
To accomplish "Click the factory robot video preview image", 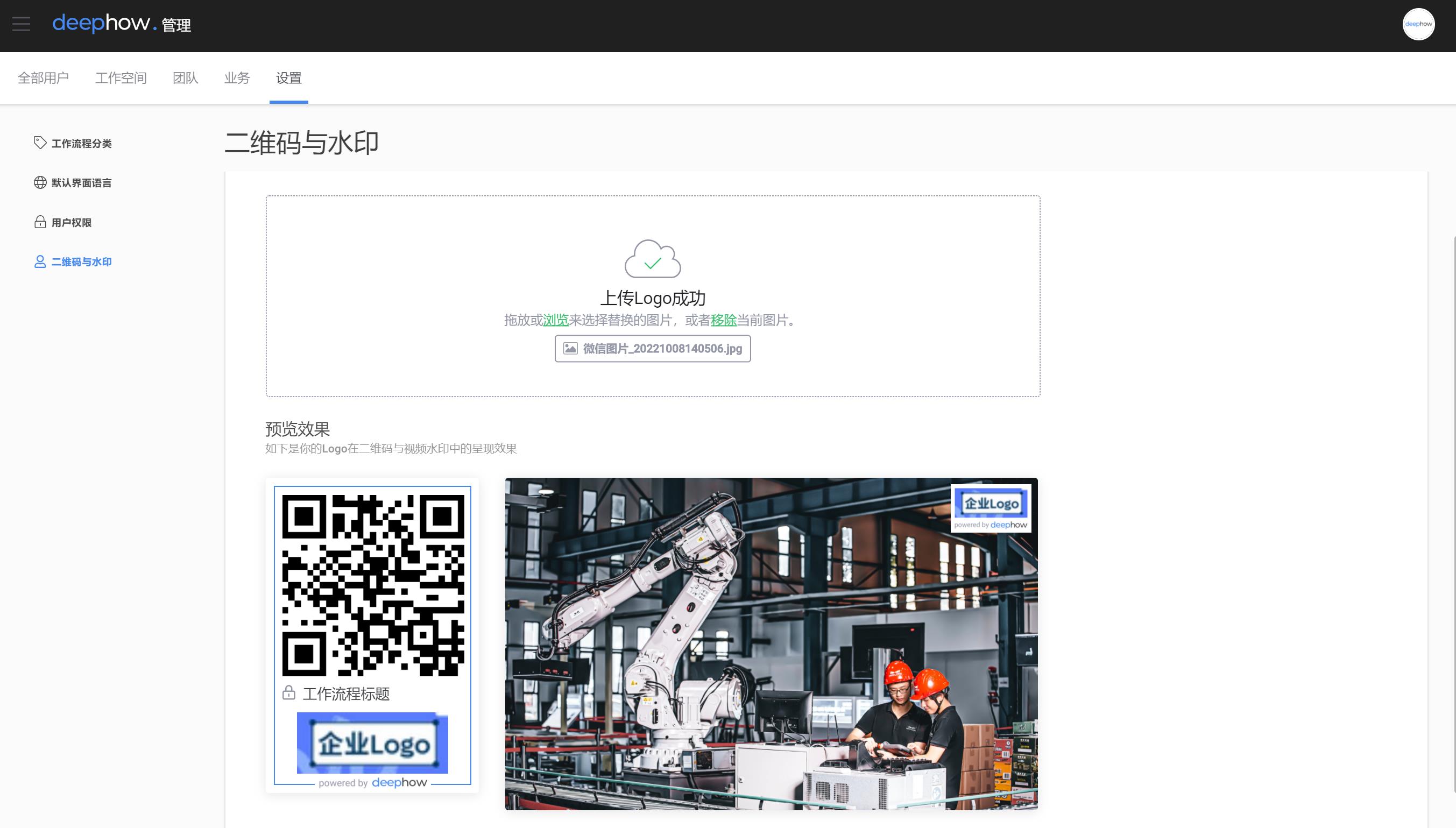I will [x=771, y=644].
